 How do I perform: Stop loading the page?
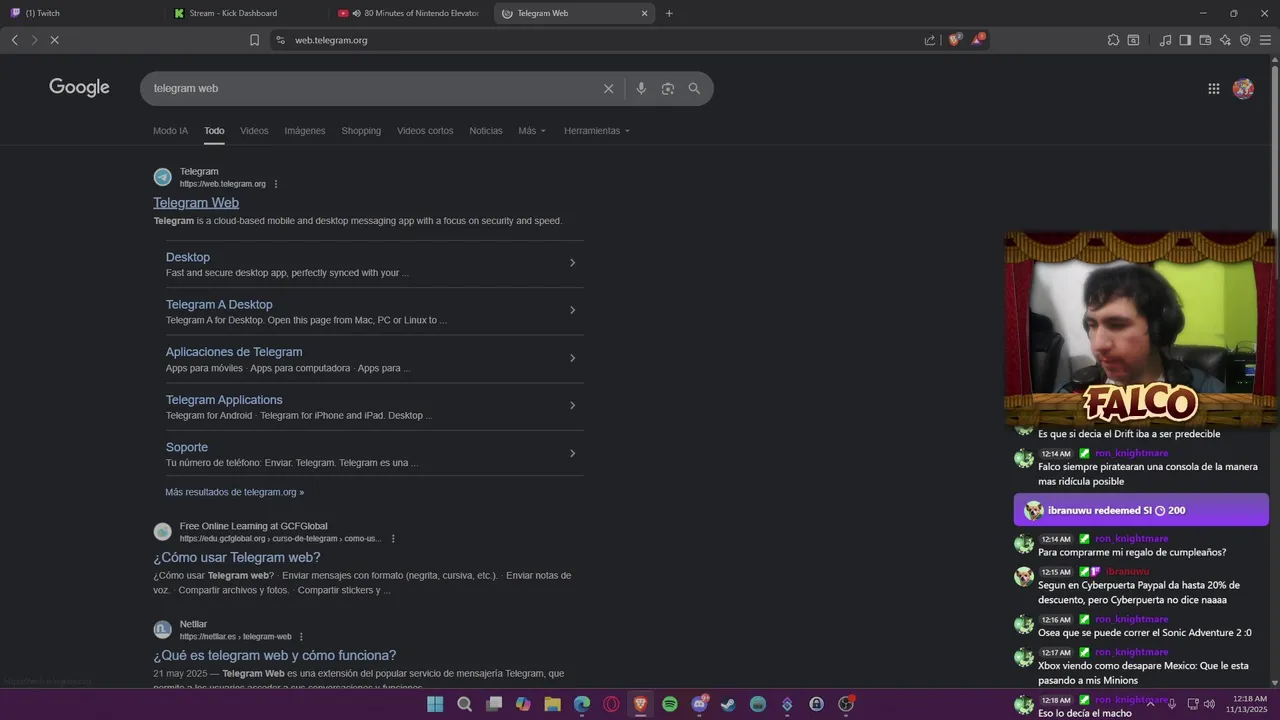[x=54, y=40]
